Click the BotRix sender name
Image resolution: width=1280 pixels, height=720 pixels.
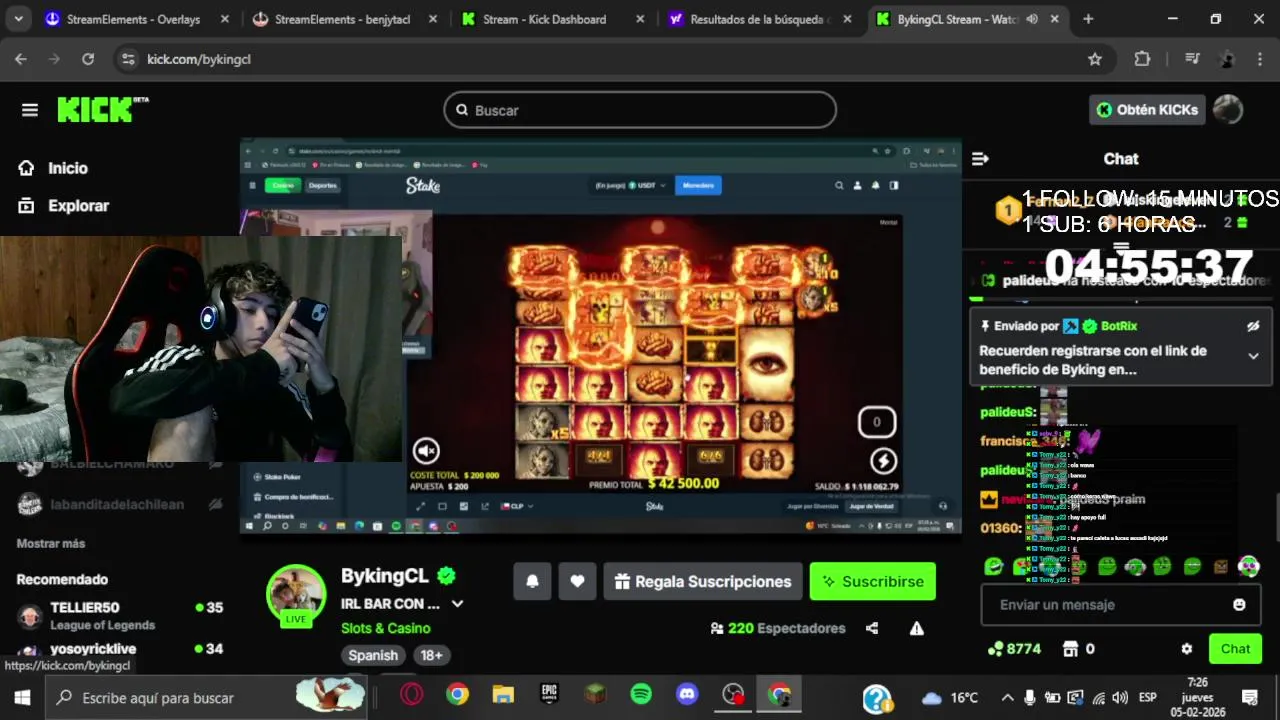1119,326
